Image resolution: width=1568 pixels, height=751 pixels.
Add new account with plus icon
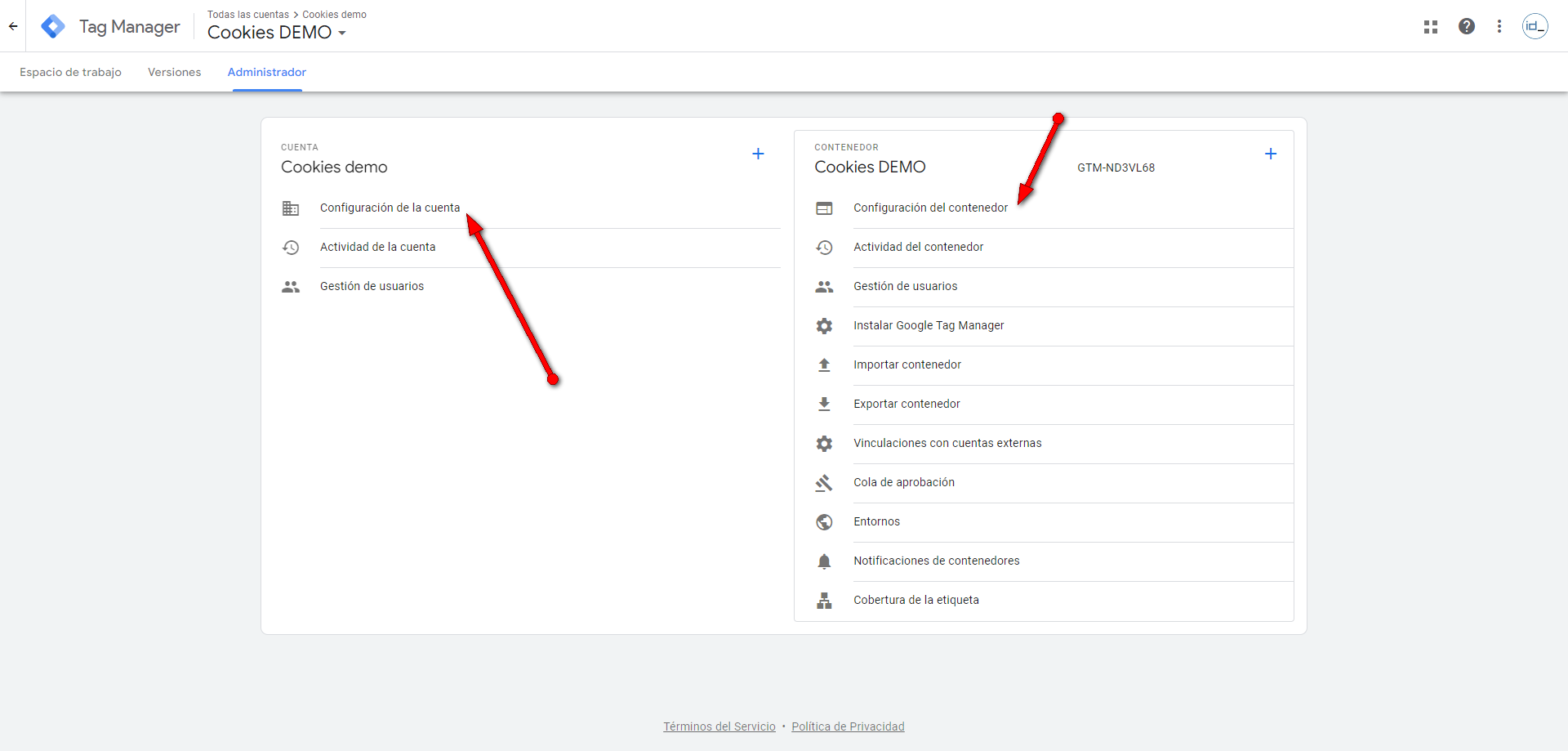pos(758,154)
